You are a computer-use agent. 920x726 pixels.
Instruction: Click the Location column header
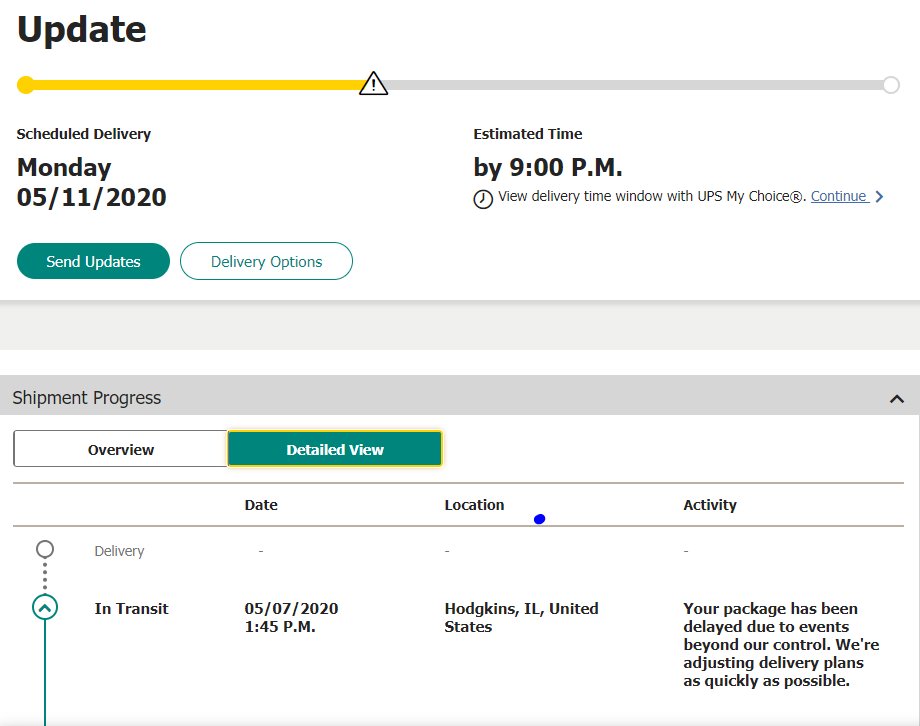(x=474, y=505)
